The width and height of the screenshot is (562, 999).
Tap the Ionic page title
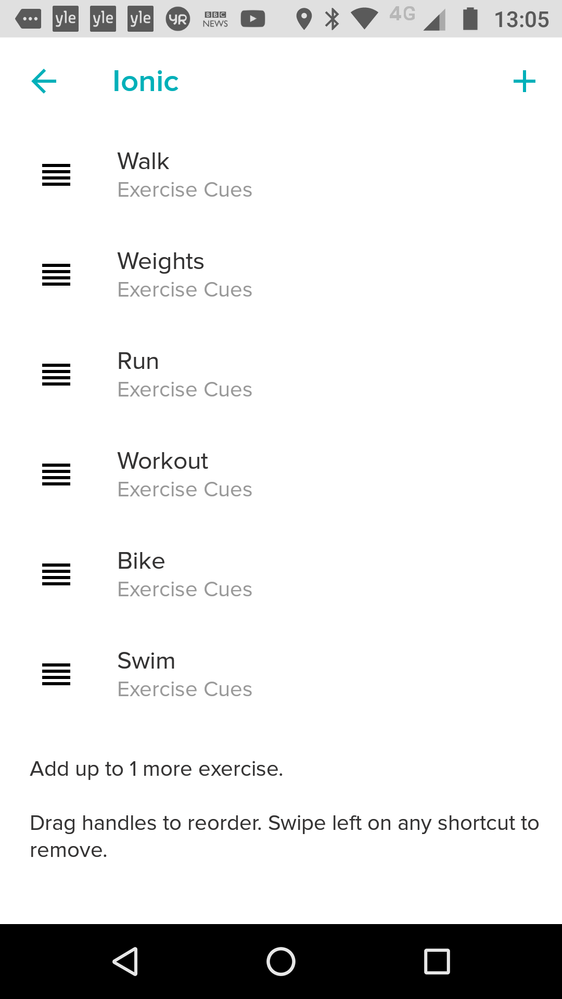pyautogui.click(x=146, y=82)
